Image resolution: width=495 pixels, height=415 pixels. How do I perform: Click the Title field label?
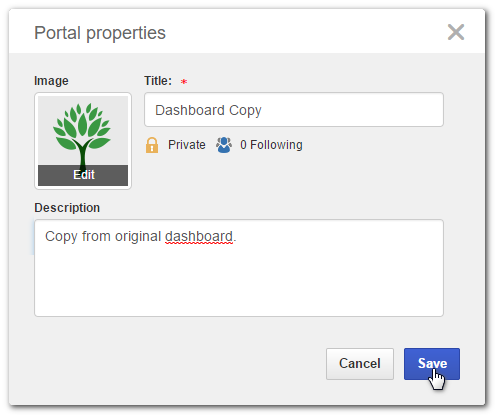tap(158, 81)
